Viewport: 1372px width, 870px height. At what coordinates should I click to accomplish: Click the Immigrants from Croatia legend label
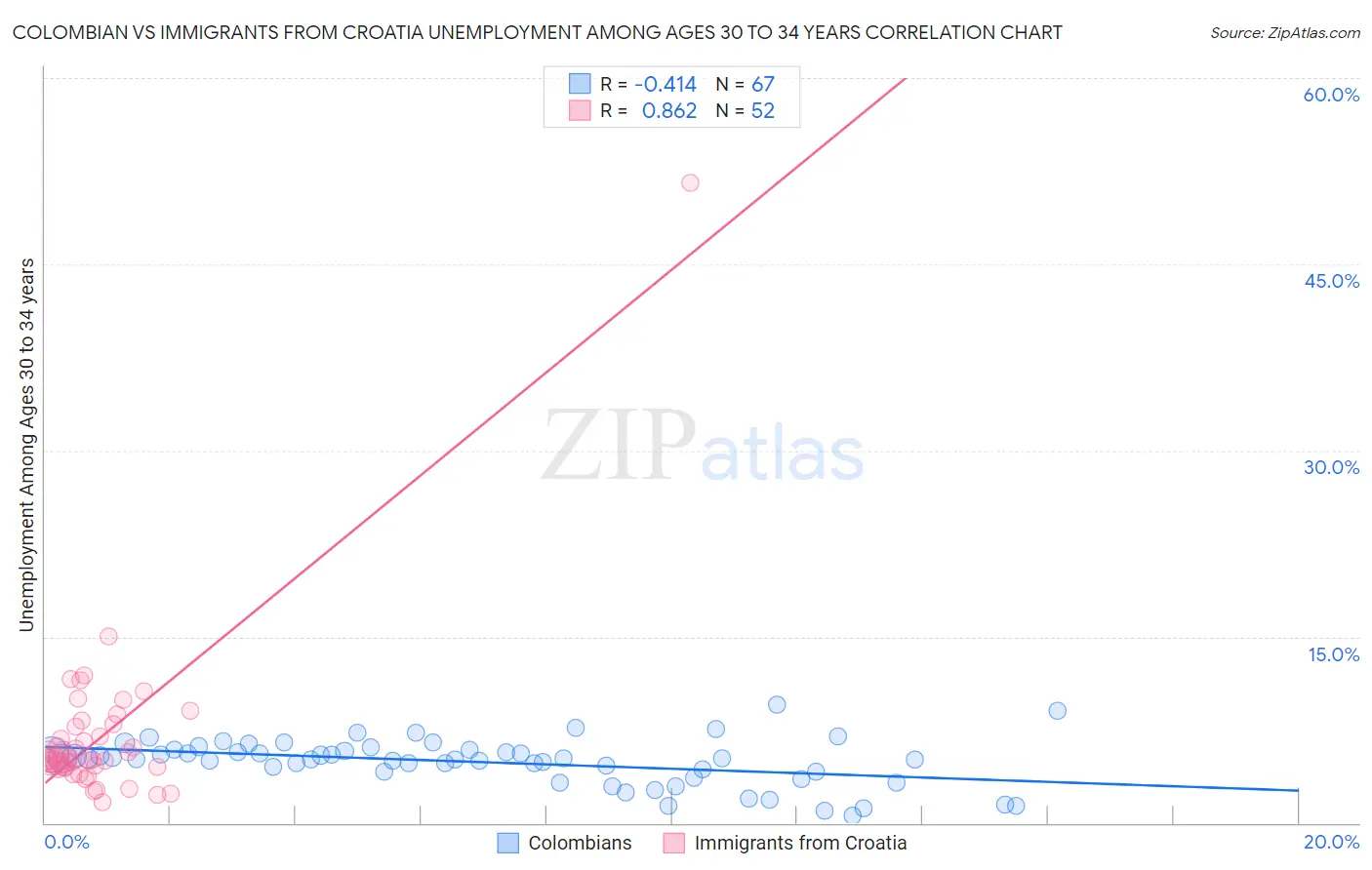coord(800,843)
